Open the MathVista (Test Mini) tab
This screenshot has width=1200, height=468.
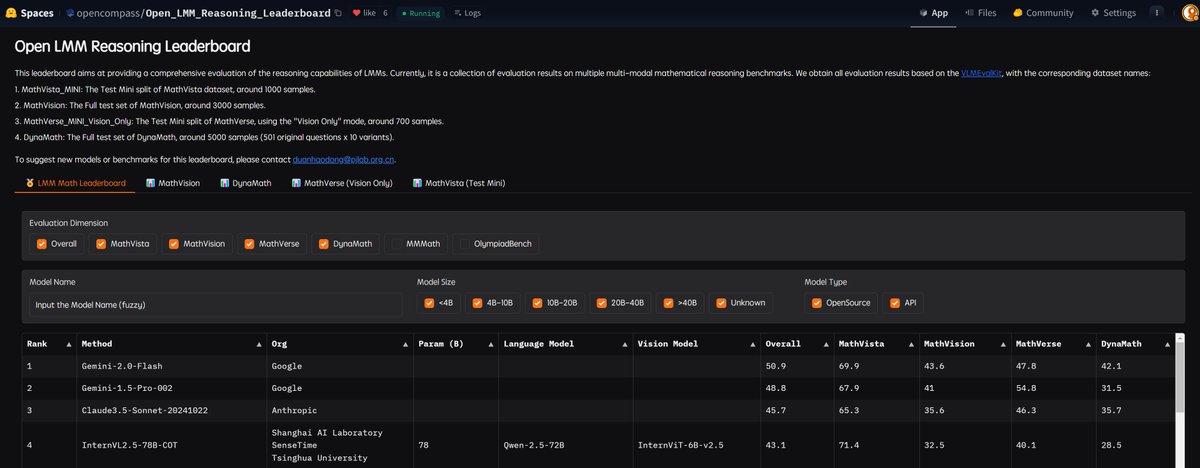click(x=459, y=183)
